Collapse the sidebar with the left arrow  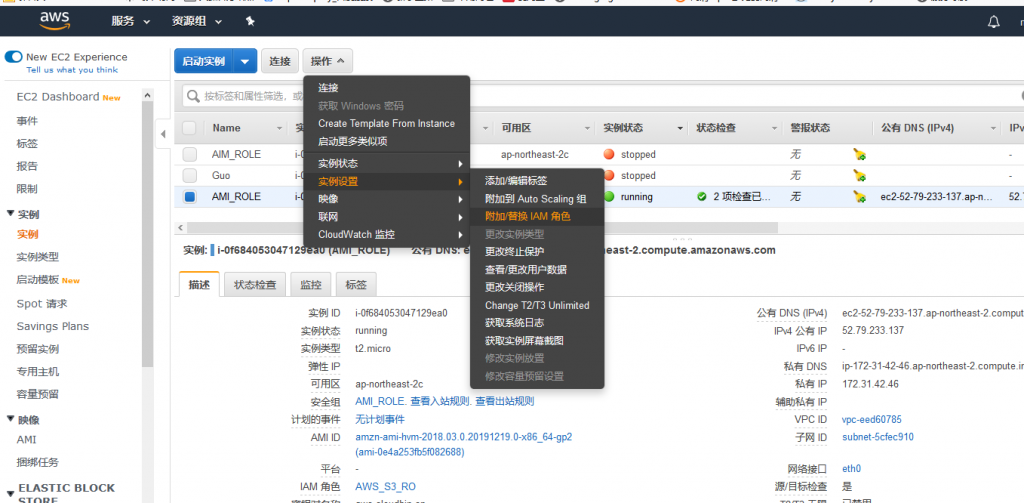pos(163,134)
